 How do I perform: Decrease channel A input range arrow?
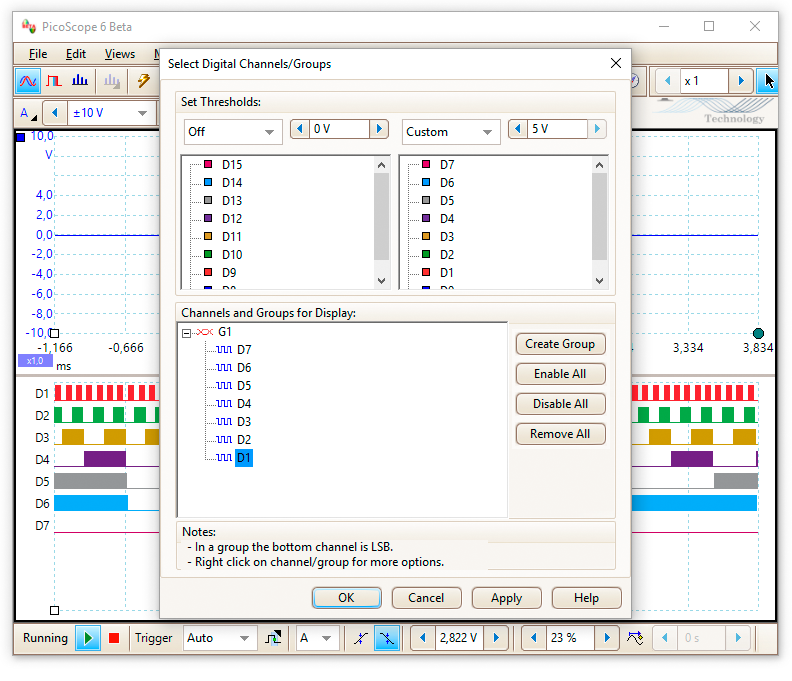point(55,113)
